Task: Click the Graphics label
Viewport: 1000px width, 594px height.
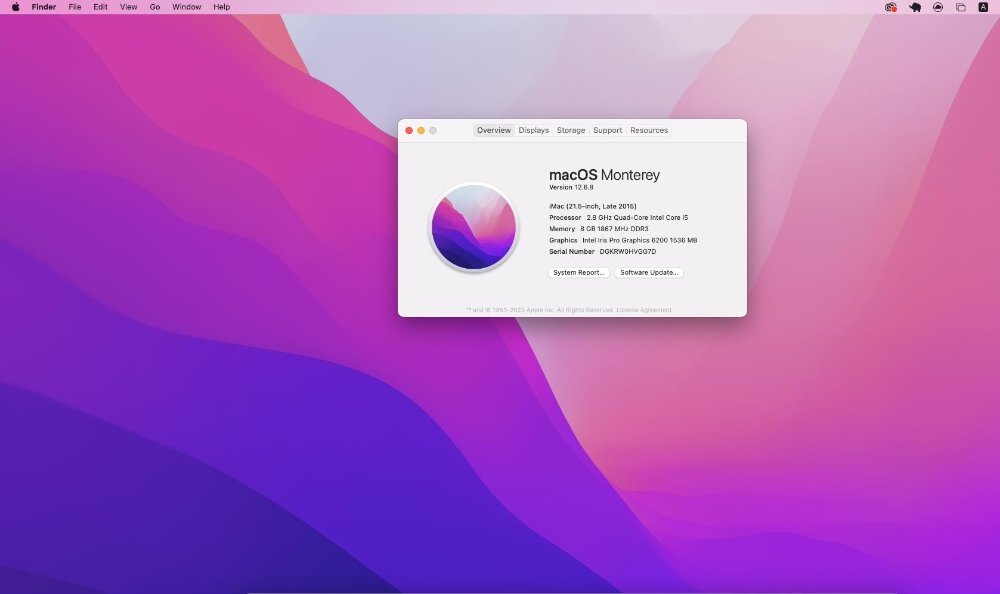Action: (563, 241)
